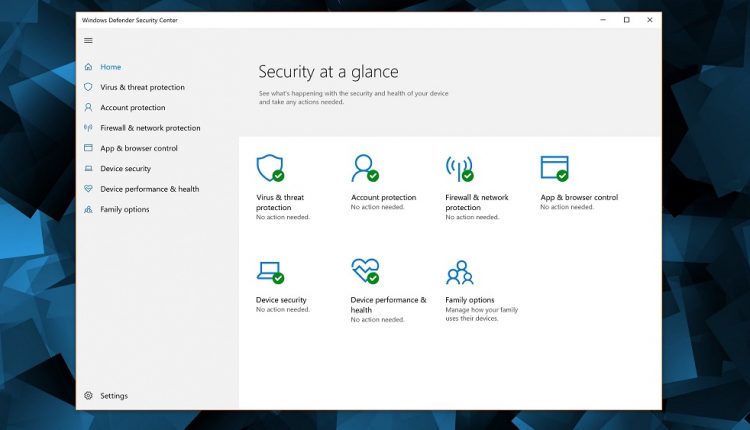The image size is (750, 430).
Task: Click the Virus & threat protection tile title
Action: 280,202
